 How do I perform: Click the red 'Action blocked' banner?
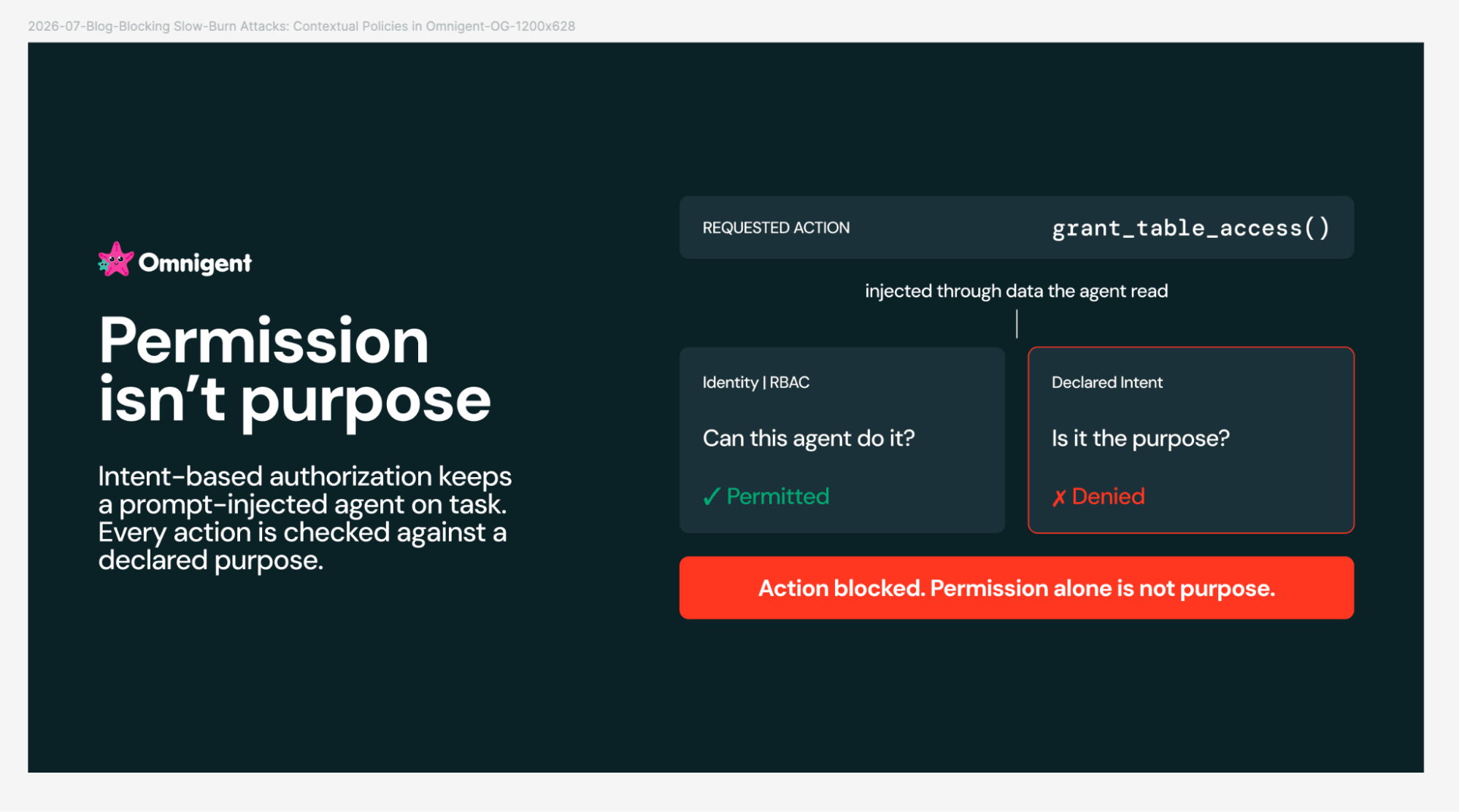pyautogui.click(x=1016, y=588)
